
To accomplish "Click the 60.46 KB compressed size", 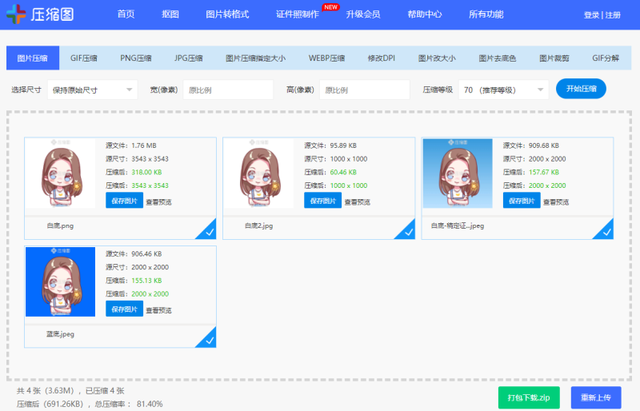I will (x=343, y=172).
